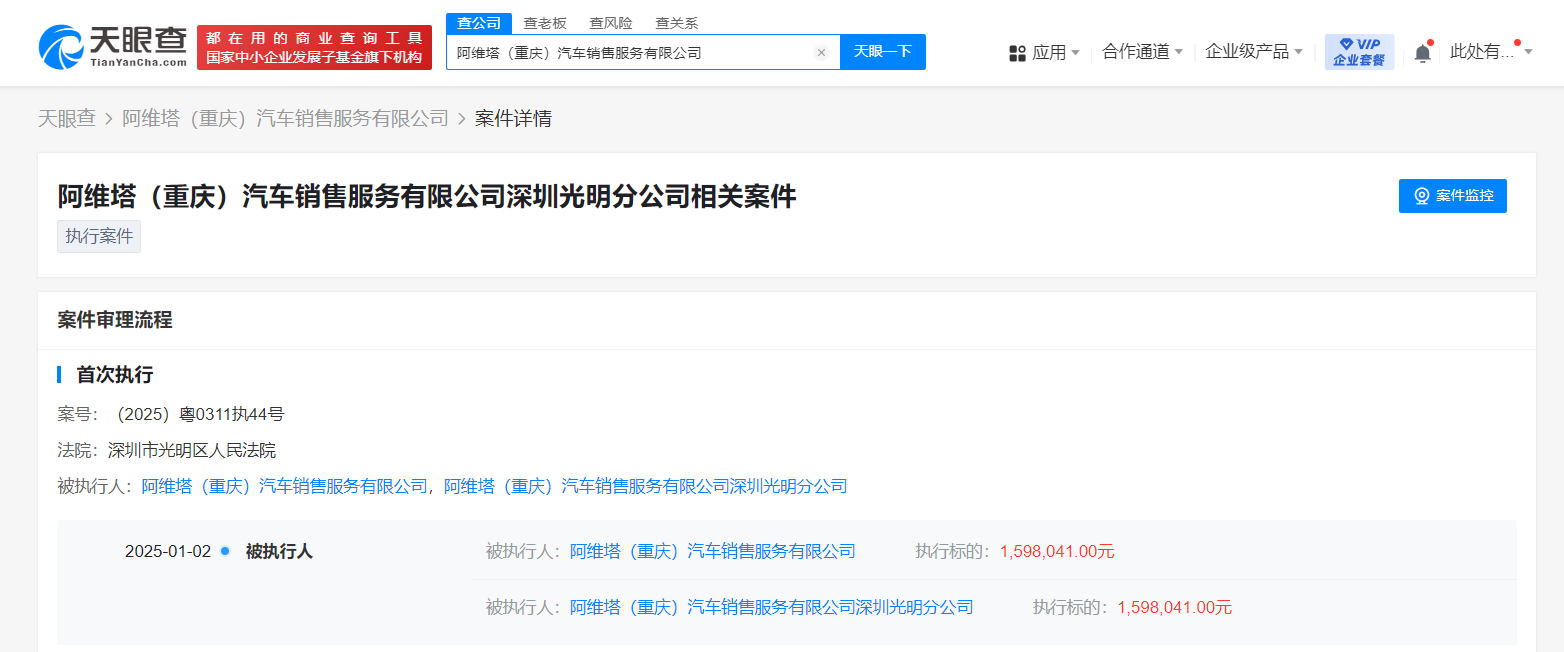Click the 天眼一下 search button
The height and width of the screenshot is (652, 1564).
[883, 52]
